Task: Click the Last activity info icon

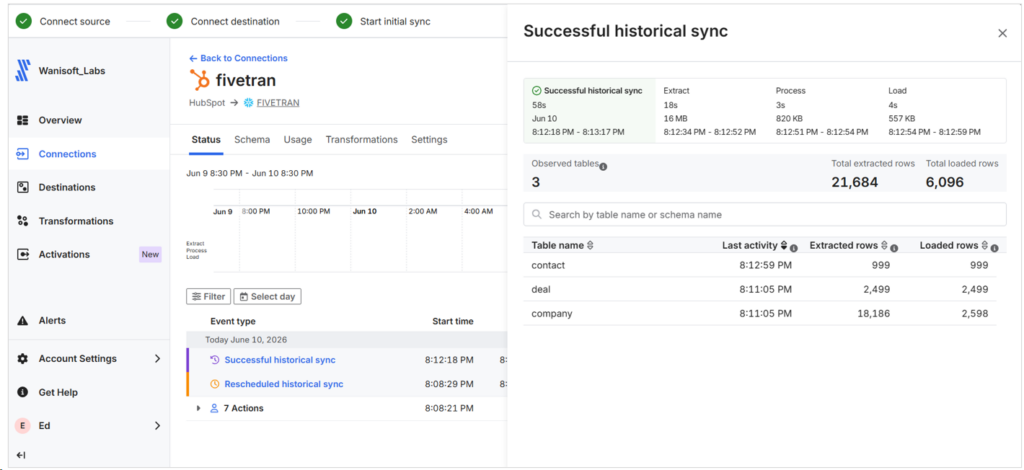Action: coord(793,248)
